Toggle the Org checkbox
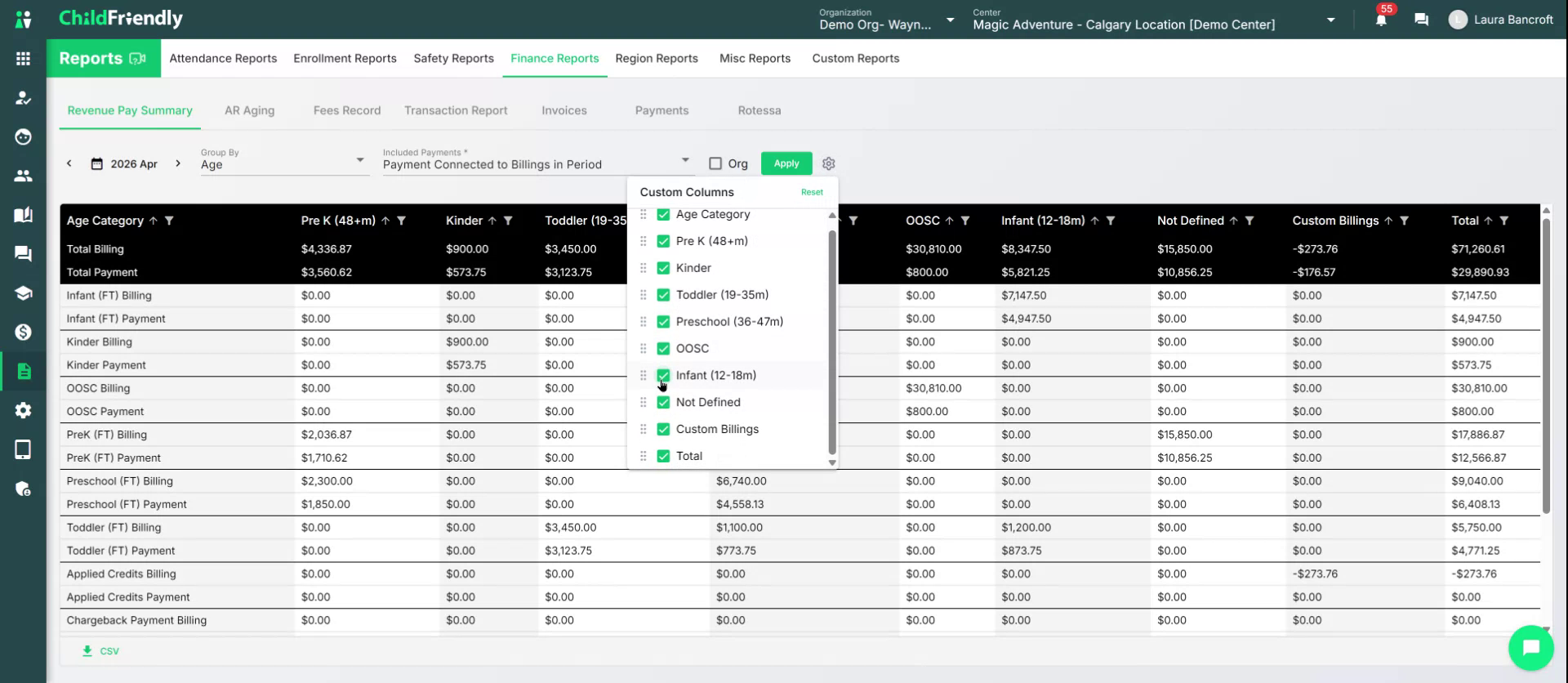The image size is (1568, 683). (x=715, y=163)
